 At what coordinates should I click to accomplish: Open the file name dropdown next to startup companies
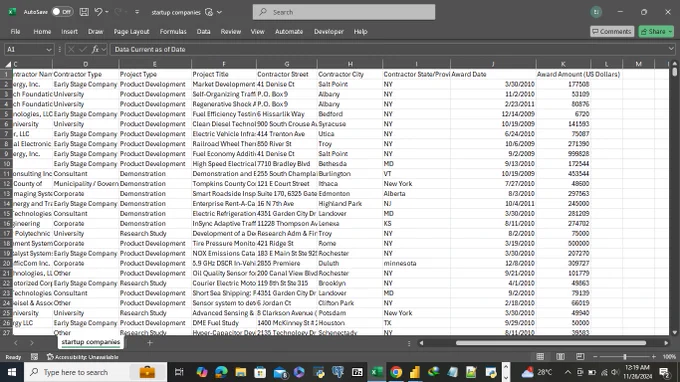coord(219,12)
